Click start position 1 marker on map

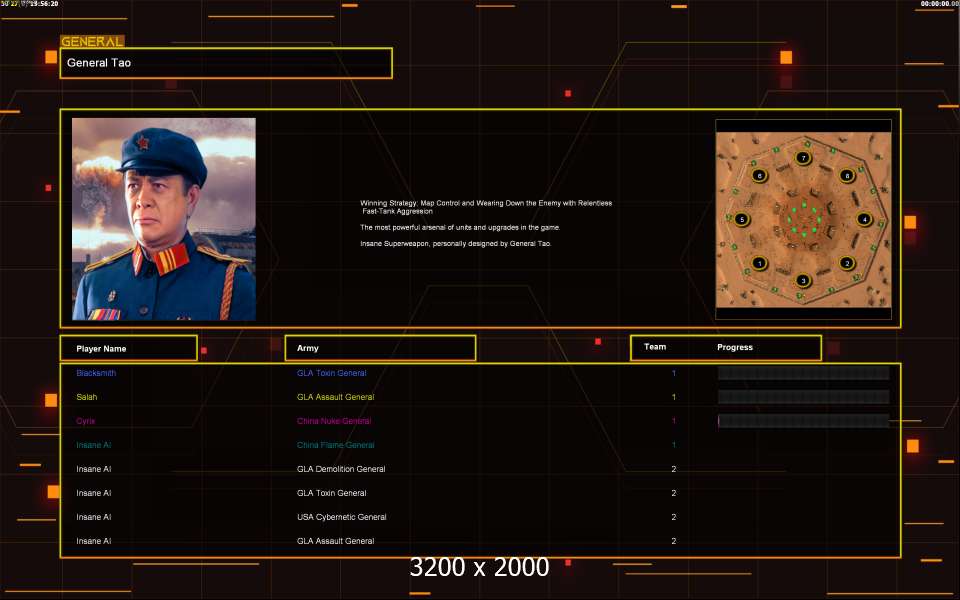(759, 263)
